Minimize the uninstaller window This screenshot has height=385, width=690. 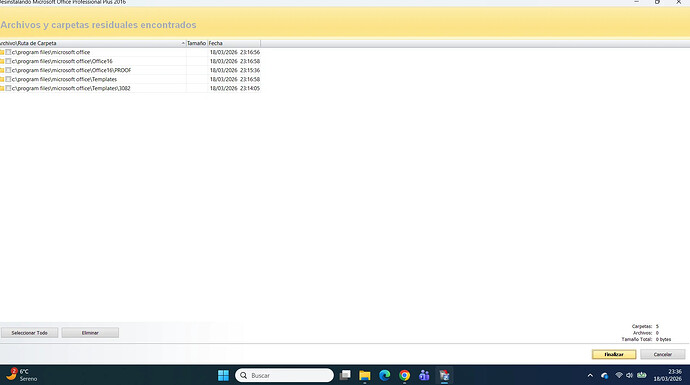636,2
